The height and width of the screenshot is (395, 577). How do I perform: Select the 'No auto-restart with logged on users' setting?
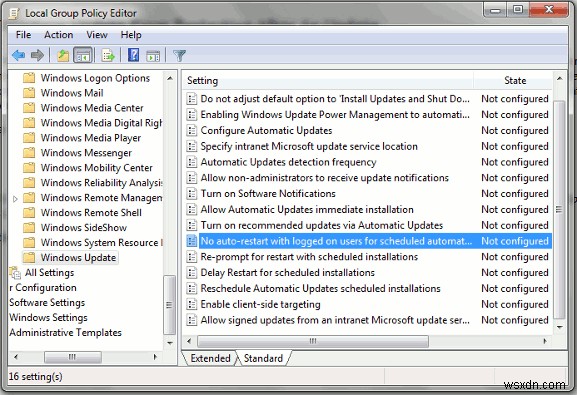(x=368, y=241)
